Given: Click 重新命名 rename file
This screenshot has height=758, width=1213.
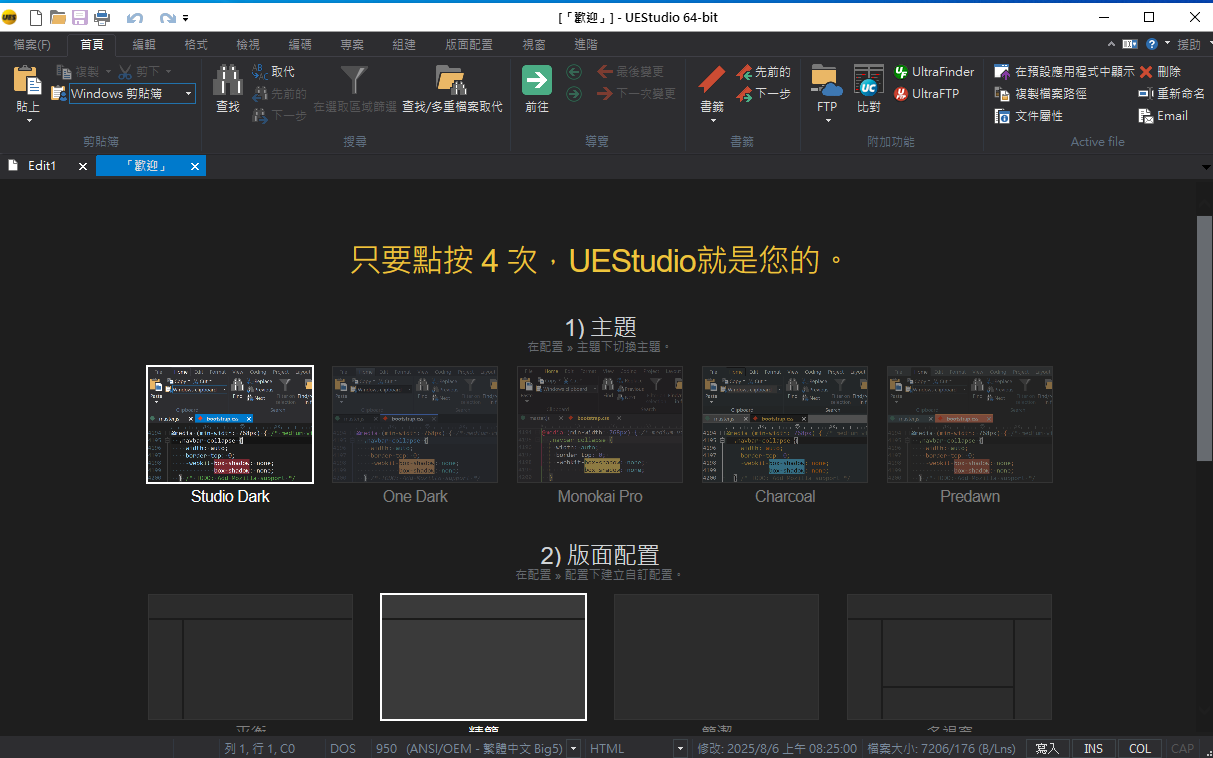Looking at the screenshot, I should coord(1172,94).
